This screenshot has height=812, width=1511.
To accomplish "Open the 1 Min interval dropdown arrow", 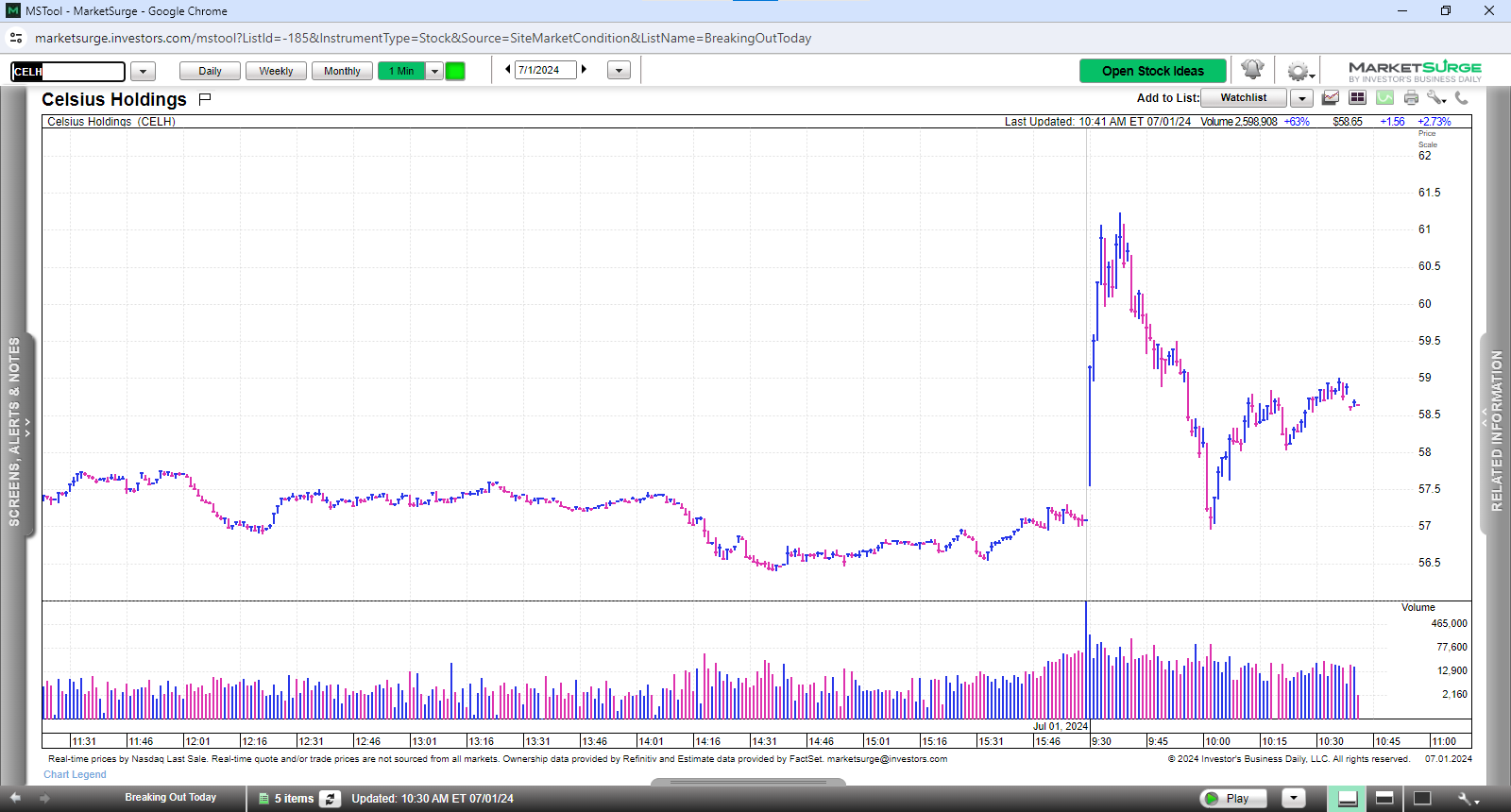I will [x=434, y=71].
